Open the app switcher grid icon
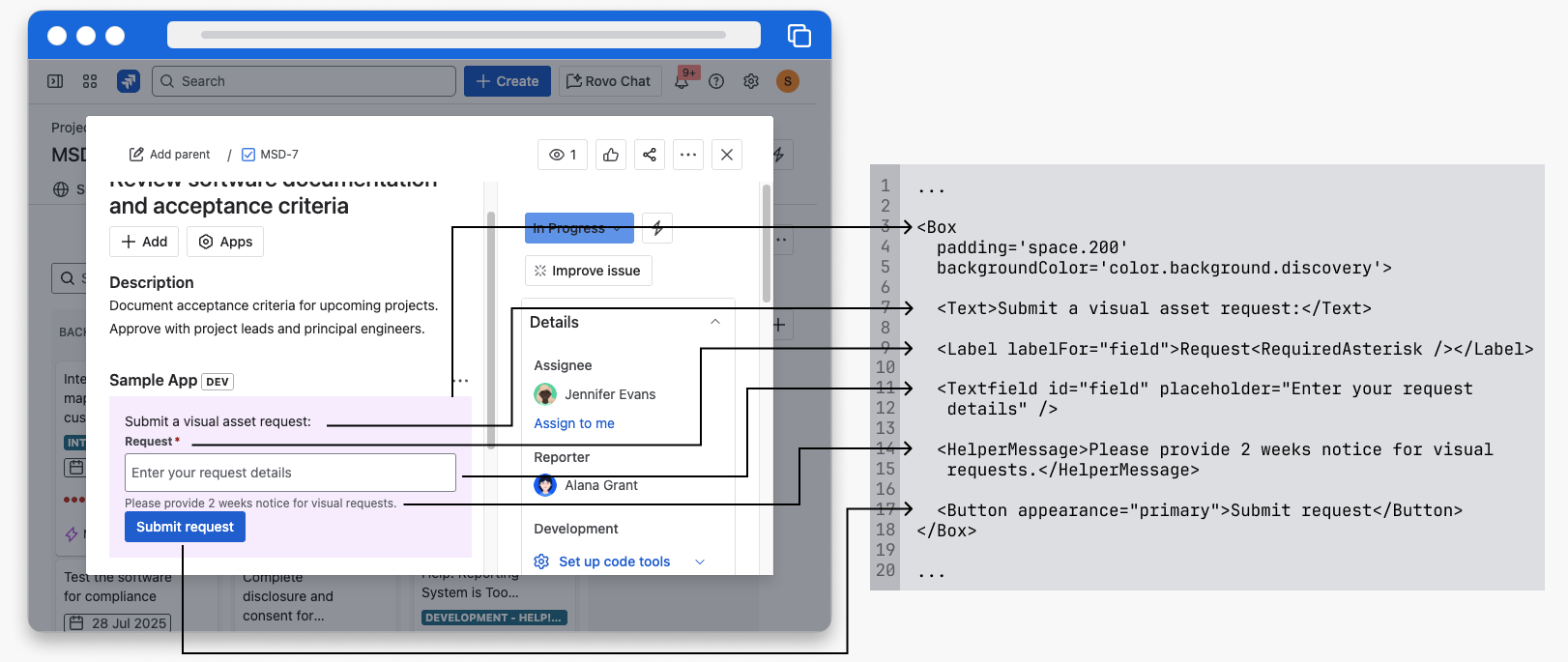 (90, 81)
